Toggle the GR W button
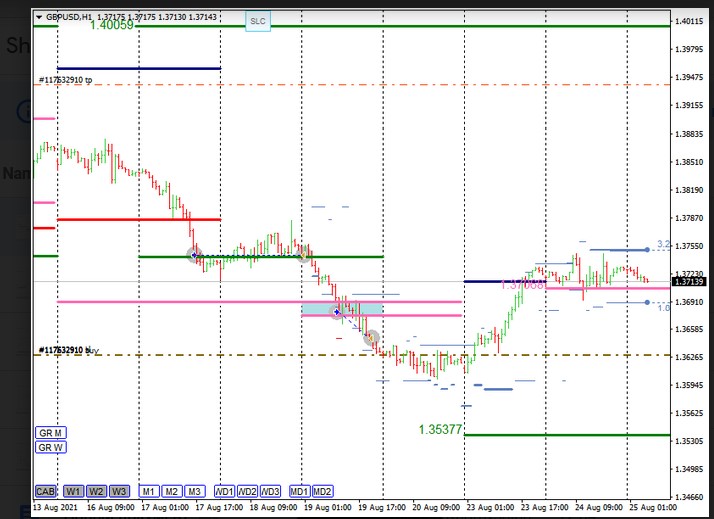The image size is (714, 519). click(50, 447)
